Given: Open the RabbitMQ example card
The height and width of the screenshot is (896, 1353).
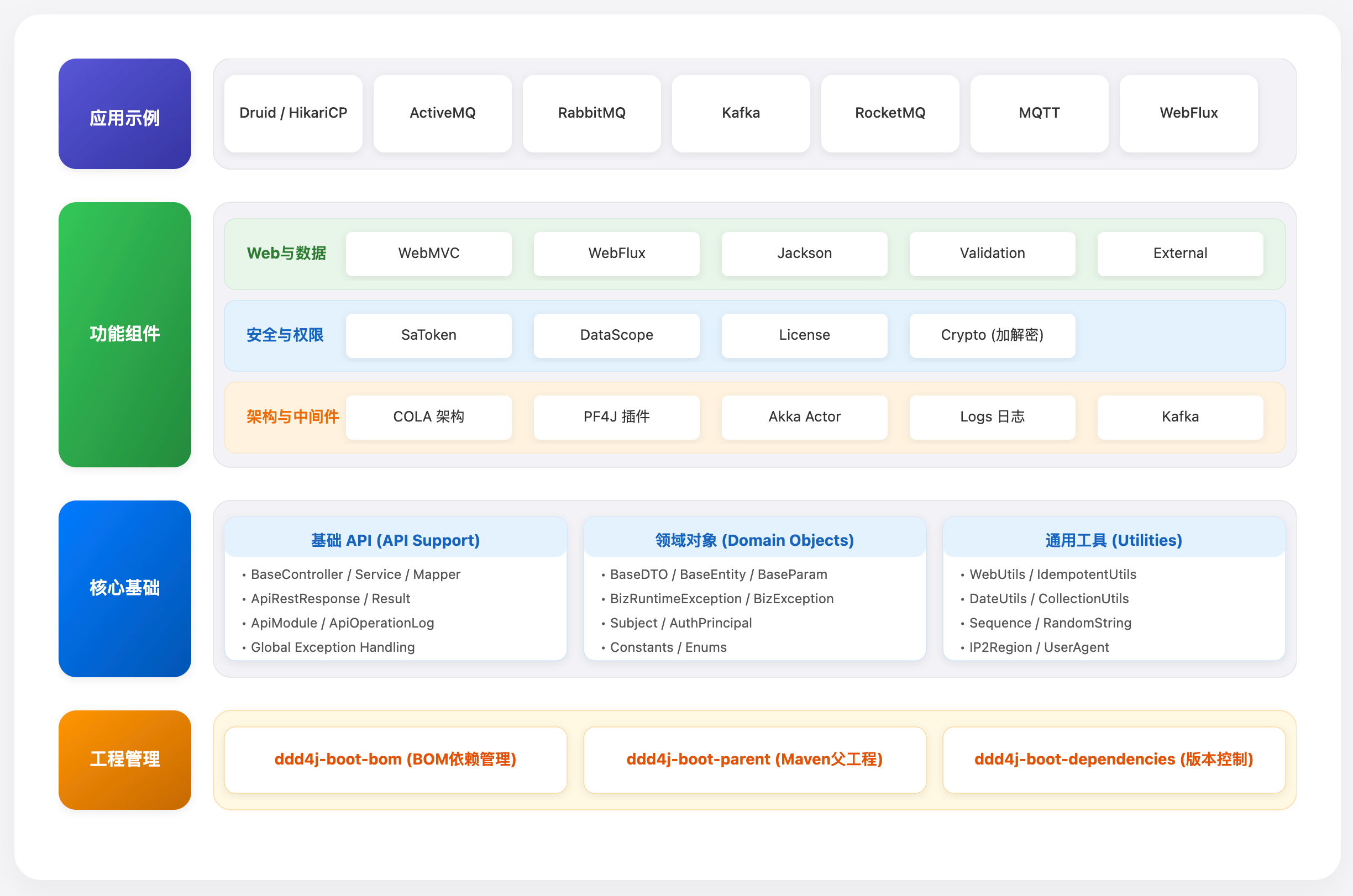Looking at the screenshot, I should pyautogui.click(x=591, y=113).
